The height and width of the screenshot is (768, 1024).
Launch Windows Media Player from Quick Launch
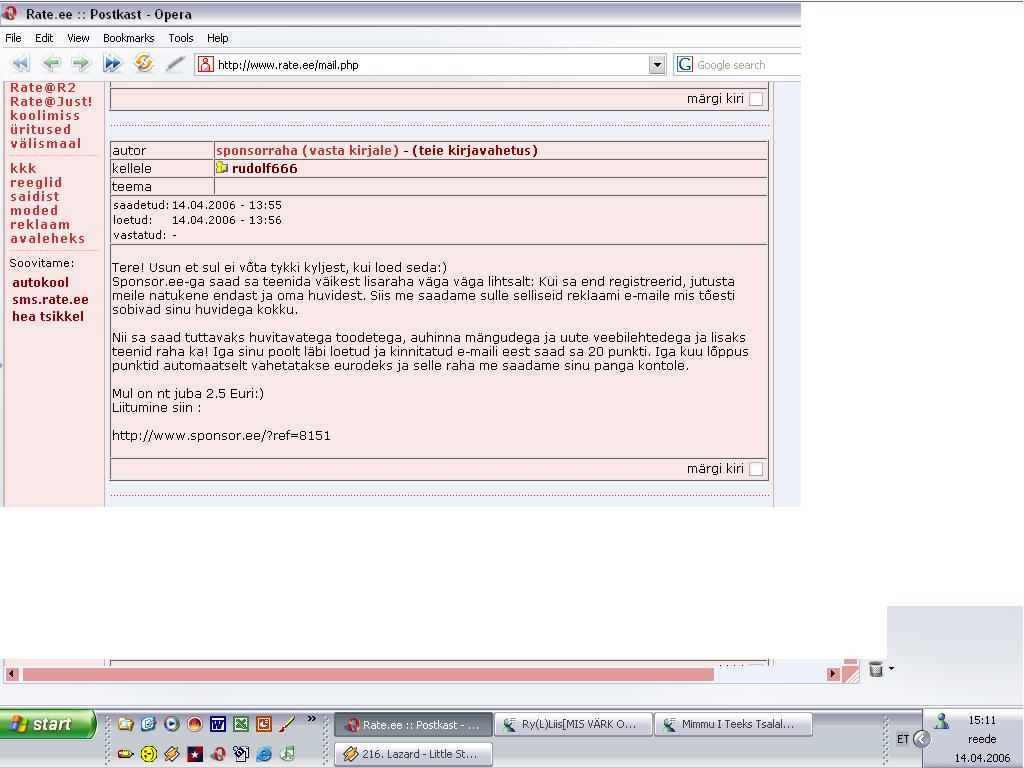(172, 724)
